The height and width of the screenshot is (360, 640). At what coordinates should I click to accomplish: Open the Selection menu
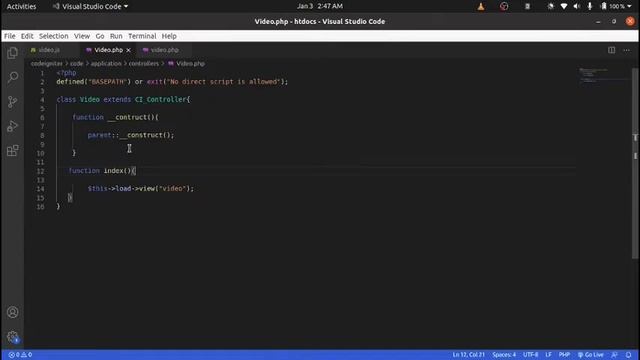53,36
